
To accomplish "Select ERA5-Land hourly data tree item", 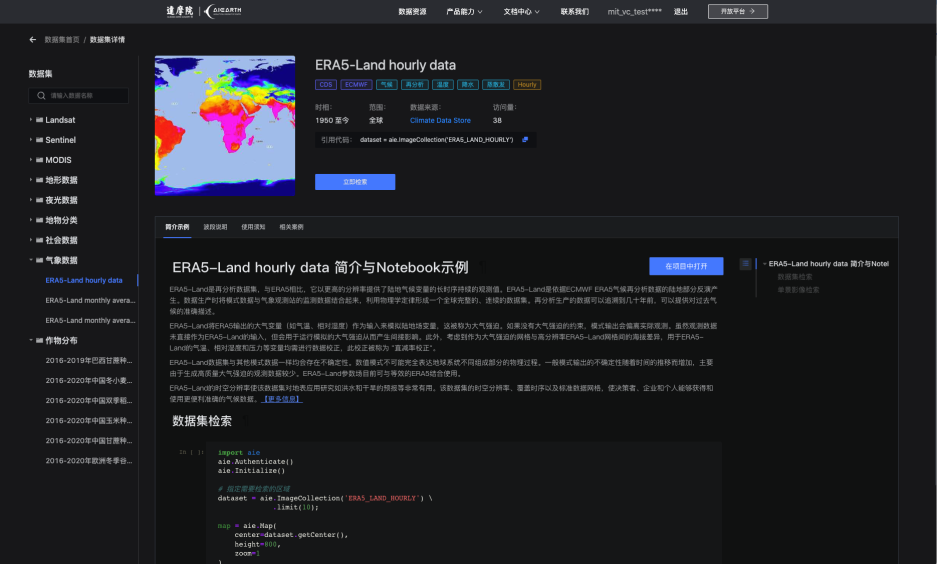I will point(84,280).
